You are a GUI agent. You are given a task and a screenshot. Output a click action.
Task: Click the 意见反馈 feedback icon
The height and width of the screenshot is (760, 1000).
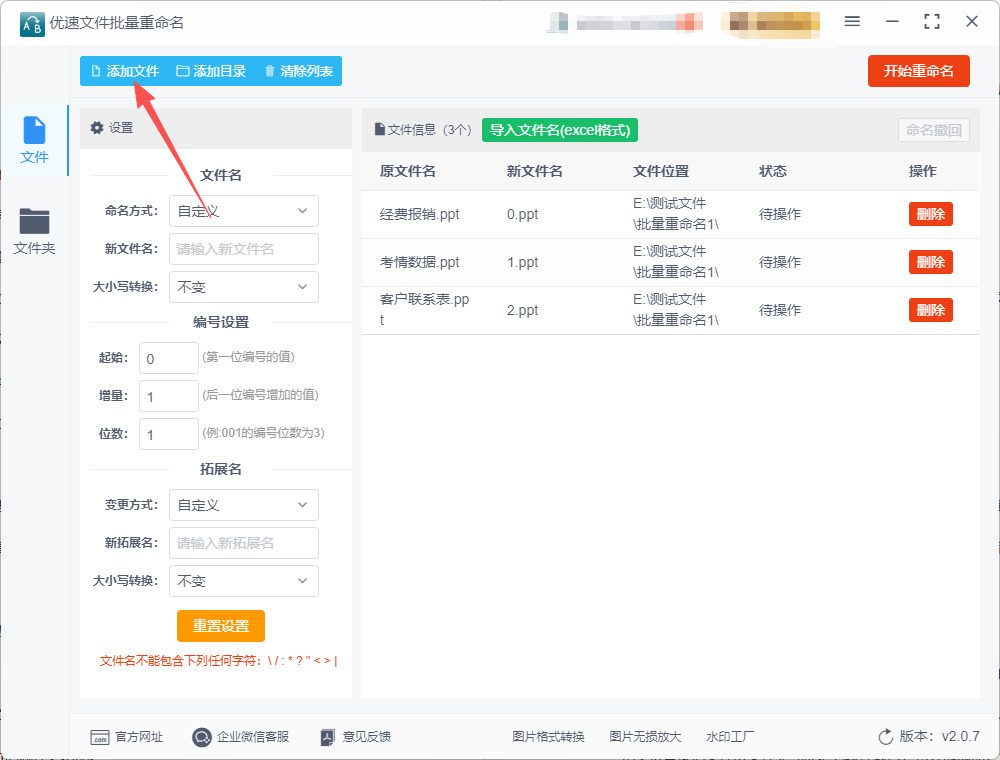point(327,738)
